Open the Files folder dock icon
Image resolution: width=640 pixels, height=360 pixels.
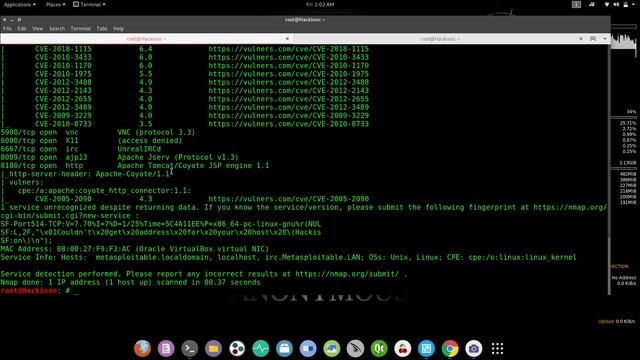point(213,349)
